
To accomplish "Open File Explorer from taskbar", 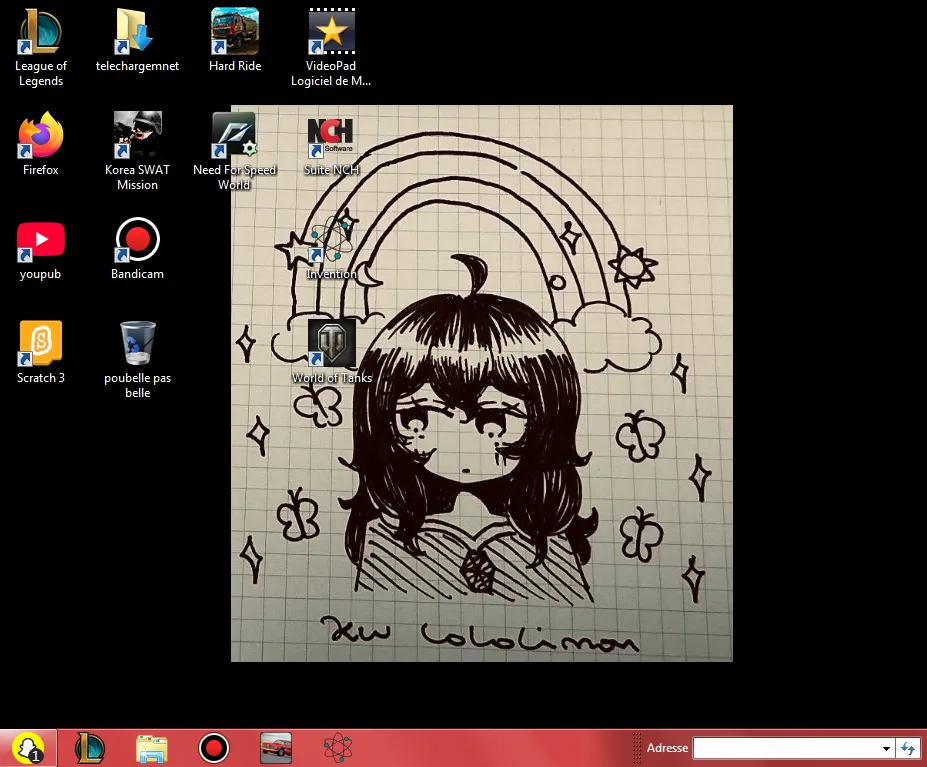I will [x=152, y=748].
